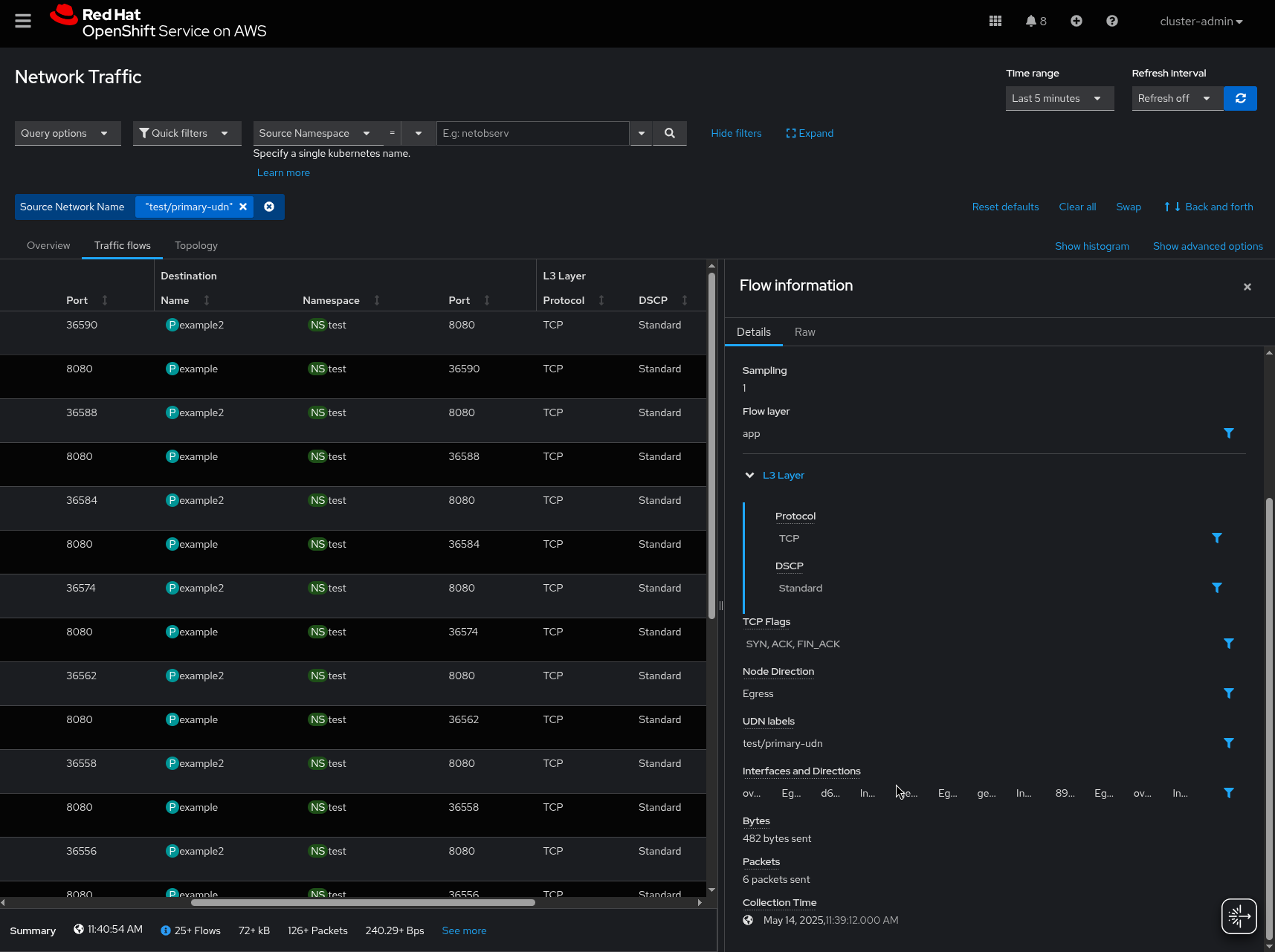Screen dimensions: 1275x952
Task: Click the plus import icon in header
Action: (1076, 21)
